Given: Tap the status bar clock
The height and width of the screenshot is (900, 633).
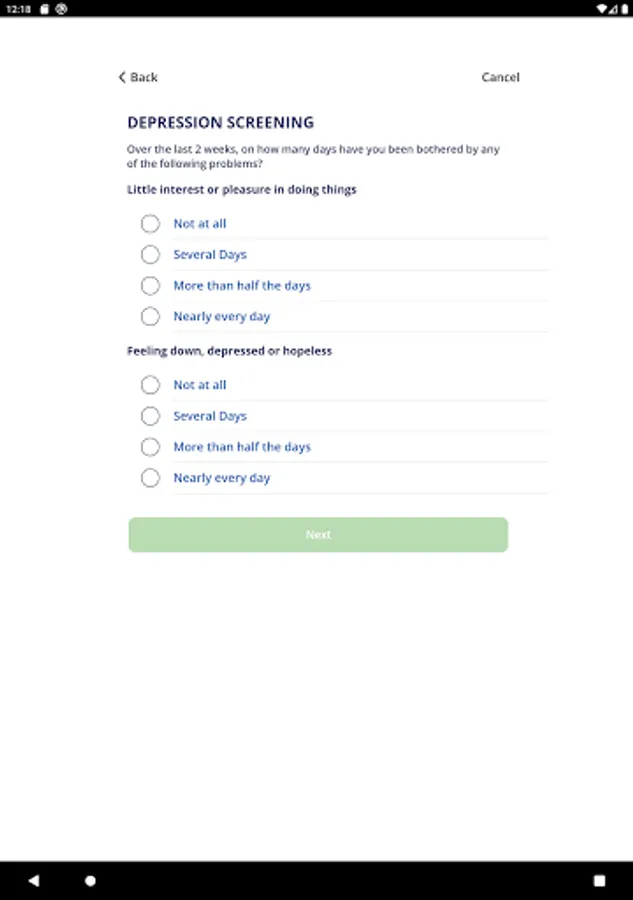Looking at the screenshot, I should pos(17,8).
